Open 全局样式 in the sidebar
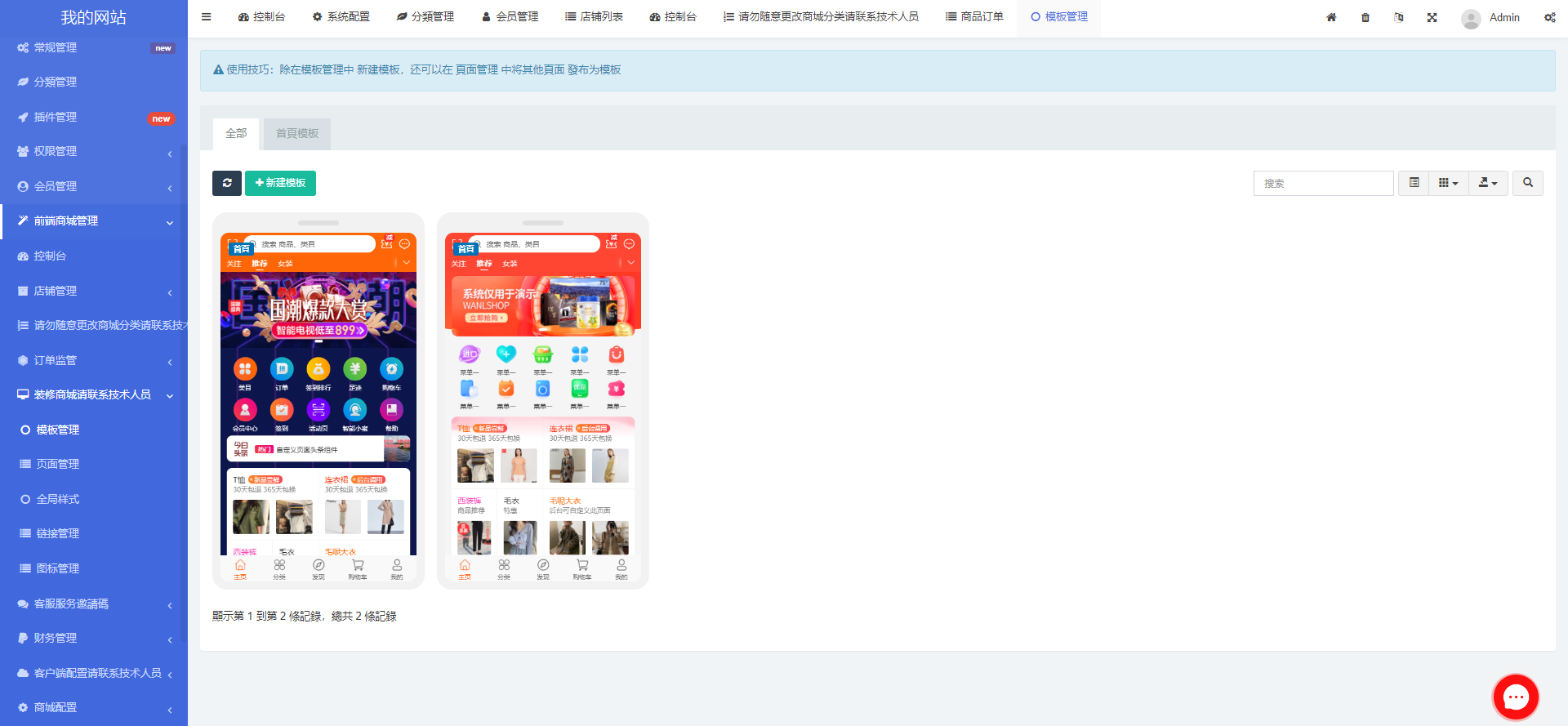Image resolution: width=1568 pixels, height=726 pixels. [x=94, y=499]
